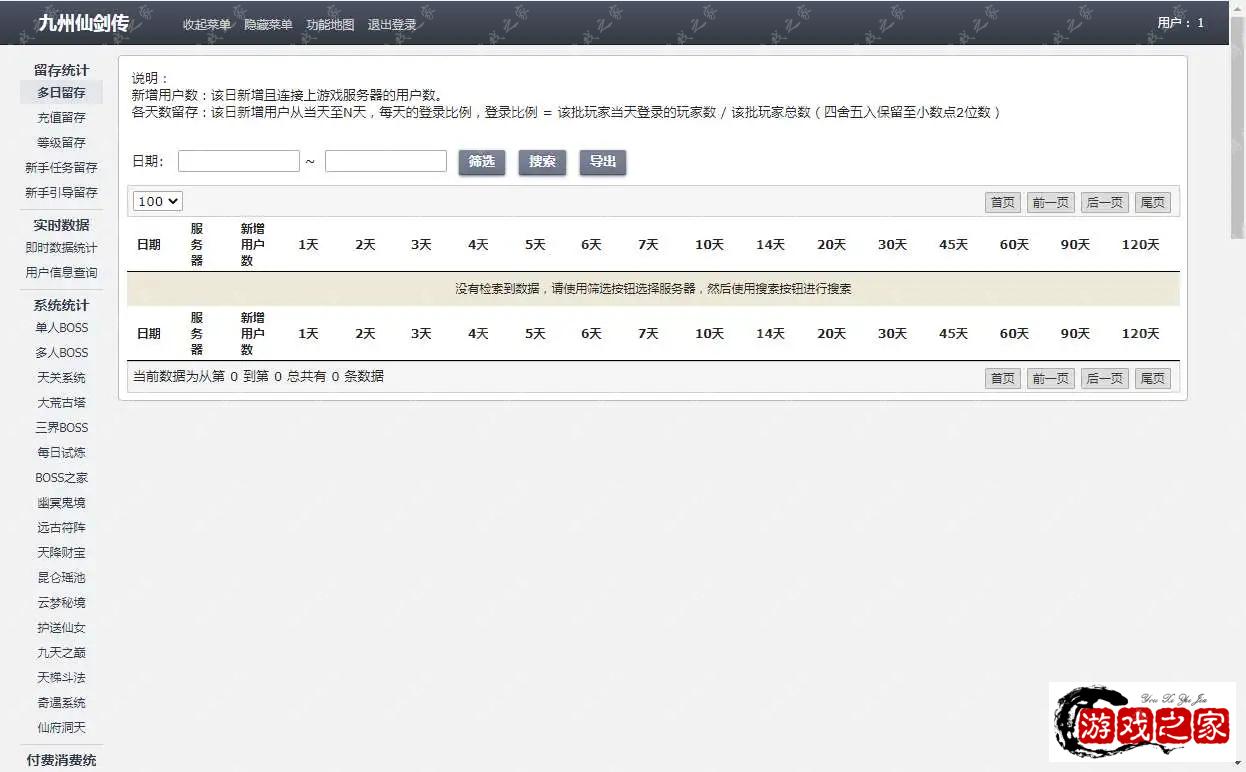This screenshot has height=772, width=1246.
Task: Select 用户信息查询 in the sidebar
Action: (61, 272)
